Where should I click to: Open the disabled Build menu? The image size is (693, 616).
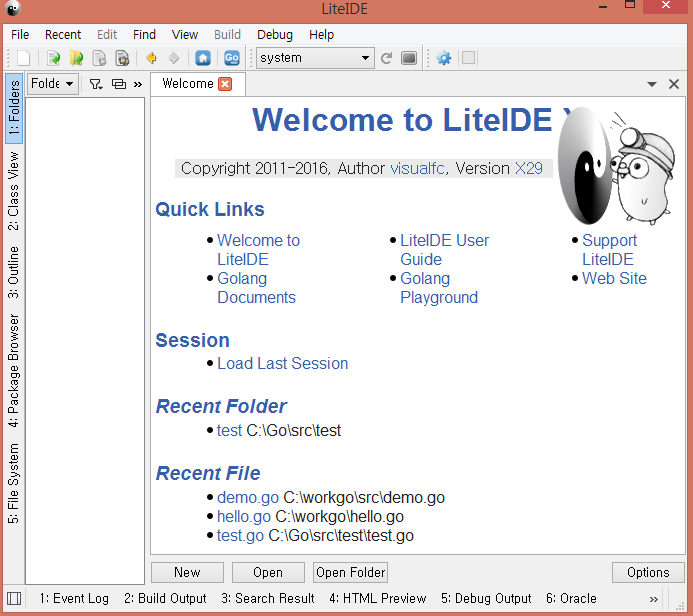[228, 34]
